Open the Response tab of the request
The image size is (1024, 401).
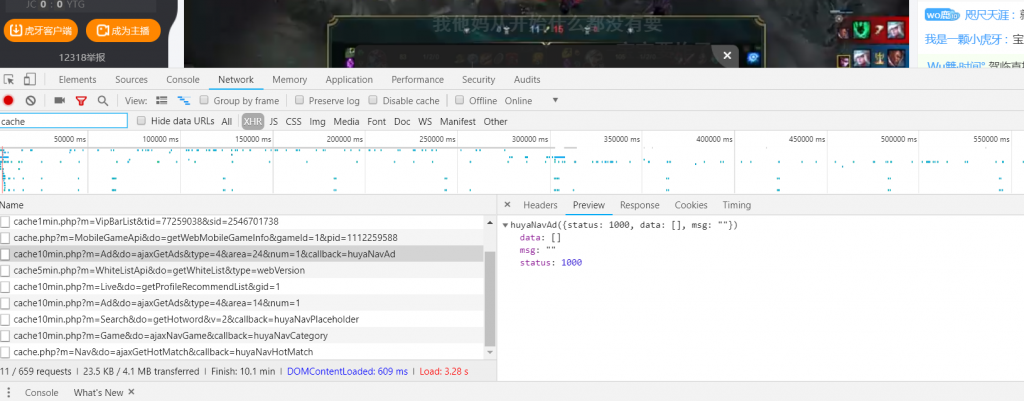pyautogui.click(x=639, y=205)
